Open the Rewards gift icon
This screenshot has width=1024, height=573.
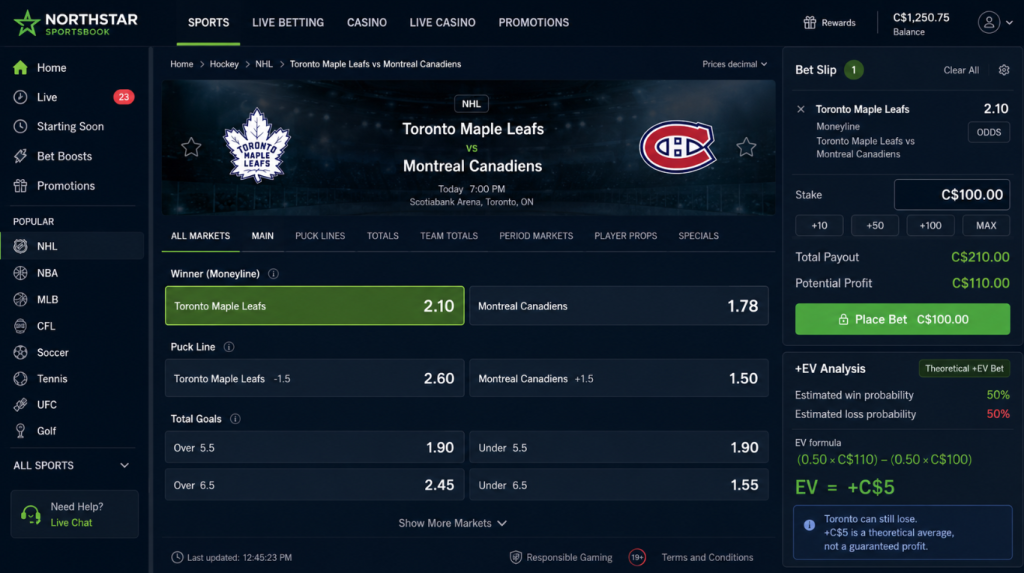(x=810, y=23)
